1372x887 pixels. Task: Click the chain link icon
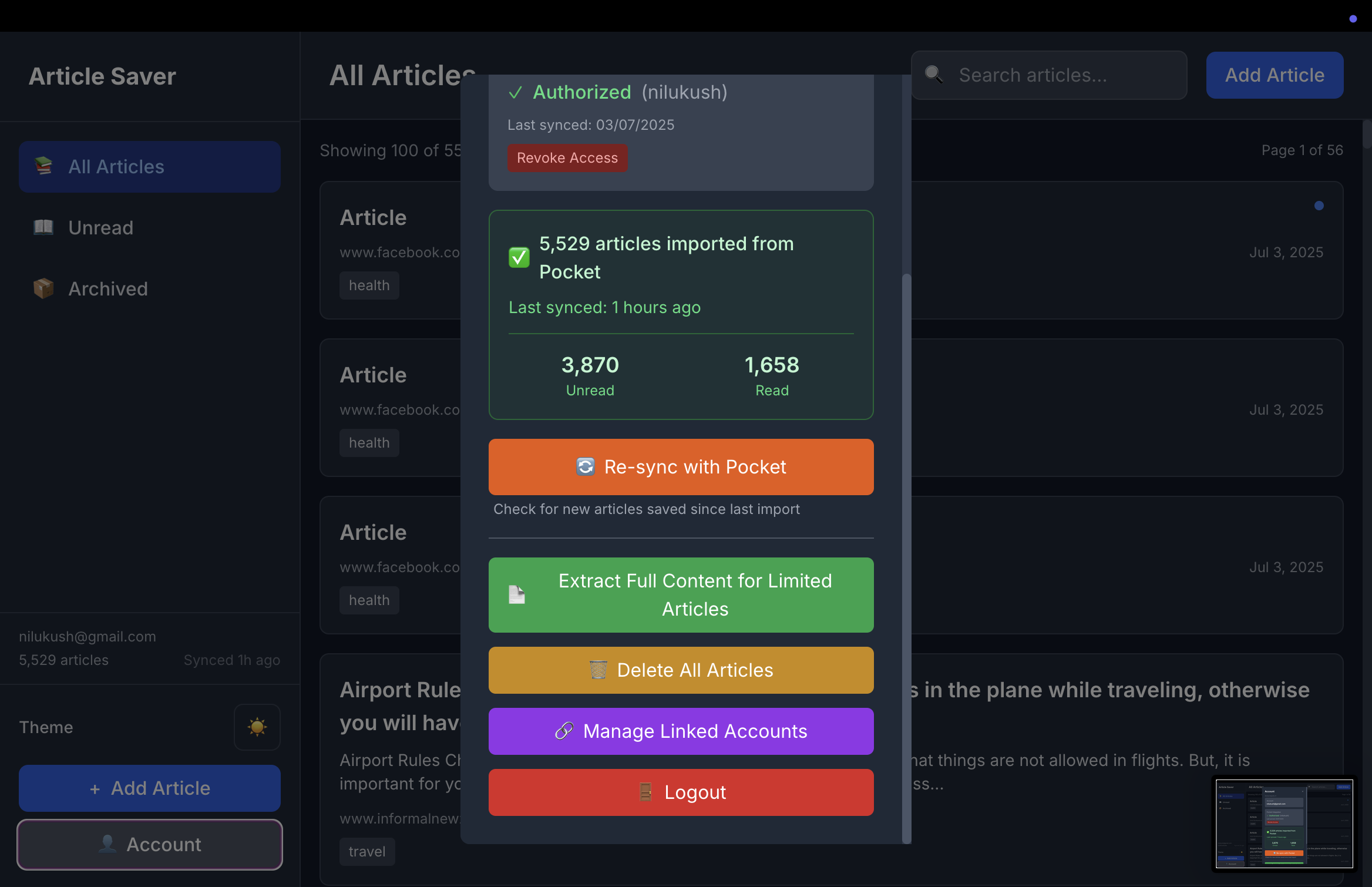pyautogui.click(x=564, y=731)
